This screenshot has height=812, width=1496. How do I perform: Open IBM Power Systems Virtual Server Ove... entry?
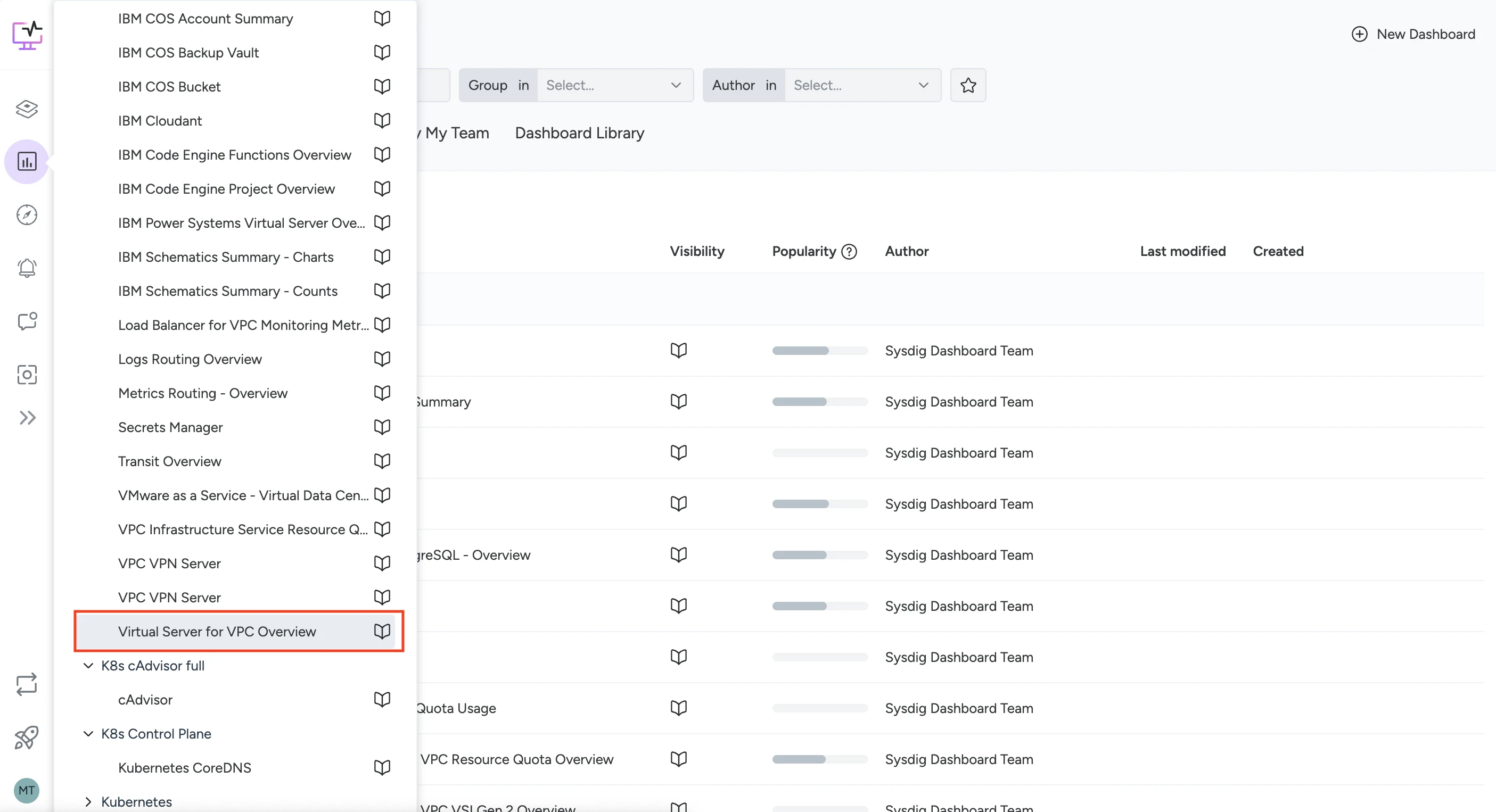click(242, 223)
